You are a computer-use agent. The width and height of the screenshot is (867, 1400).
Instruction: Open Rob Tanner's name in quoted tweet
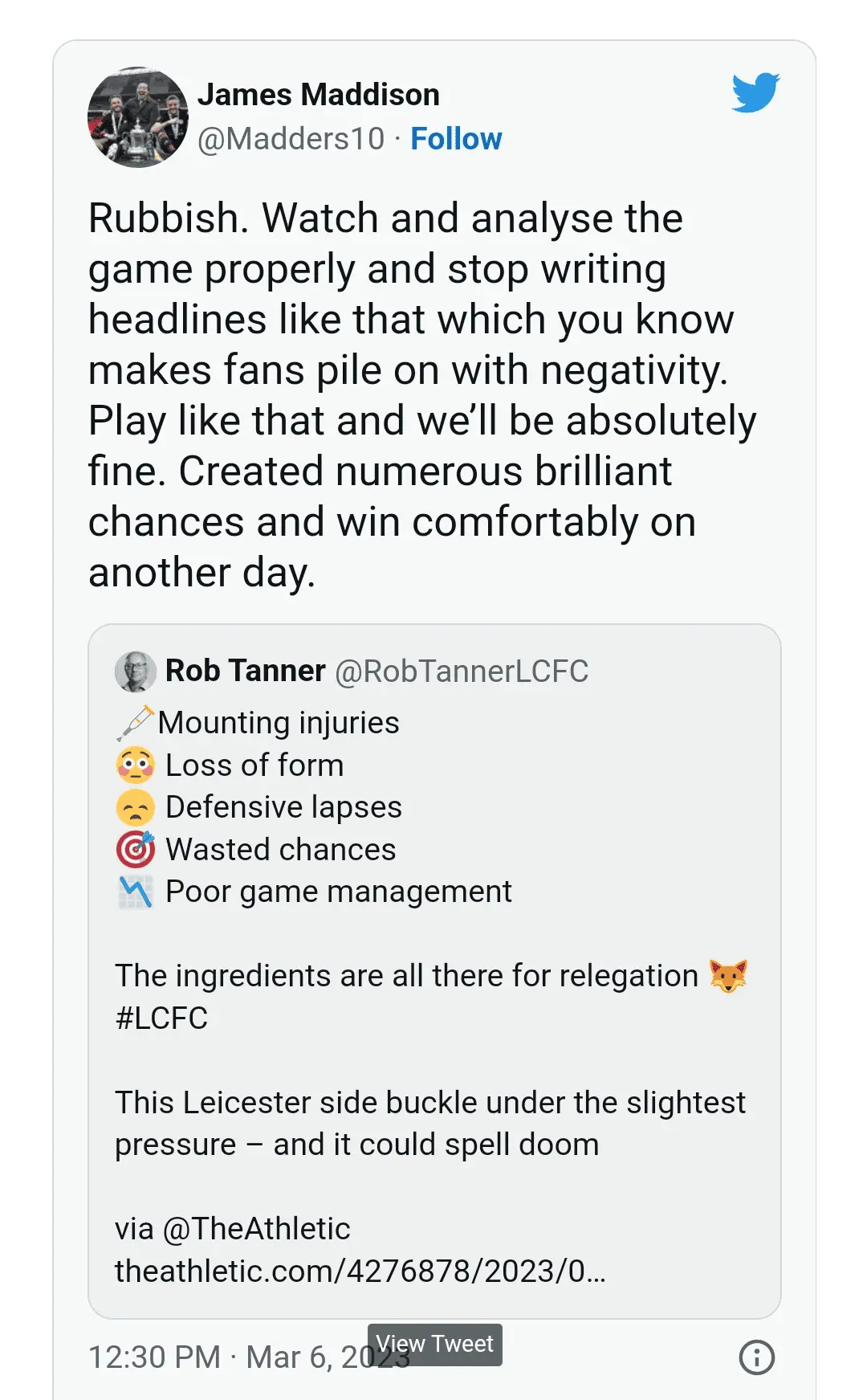click(245, 671)
